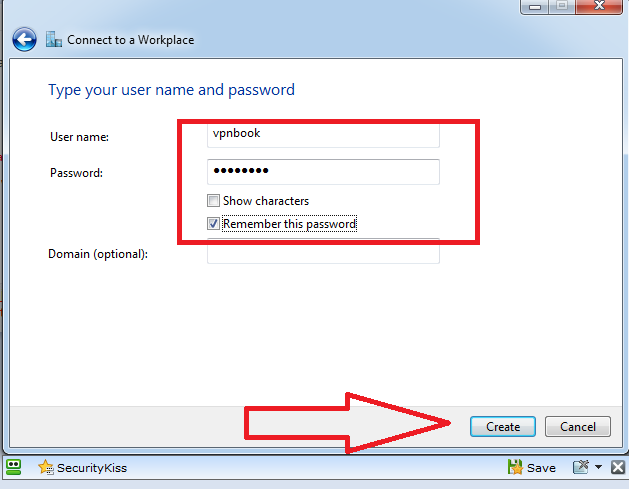This screenshot has height=489, width=629.
Task: Open the SecurityKiss bookmark link
Action: [91, 467]
